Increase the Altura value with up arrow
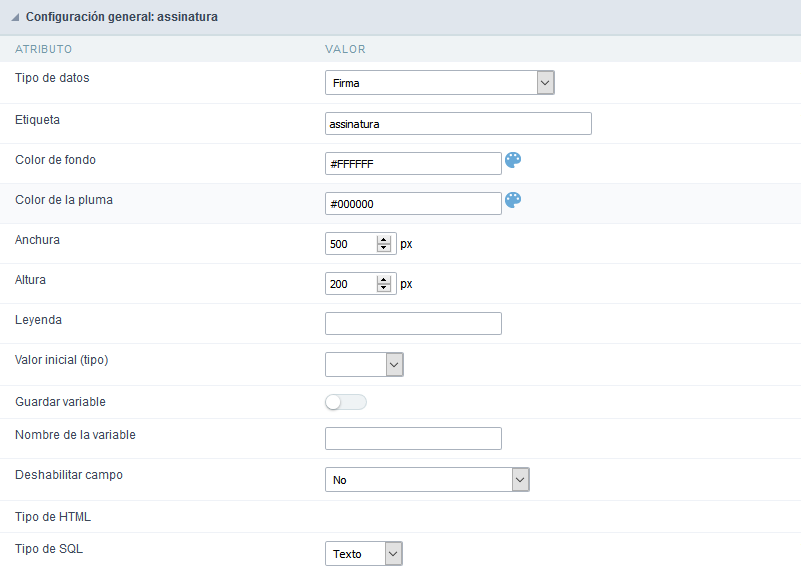The image size is (801, 574). [x=384, y=280]
